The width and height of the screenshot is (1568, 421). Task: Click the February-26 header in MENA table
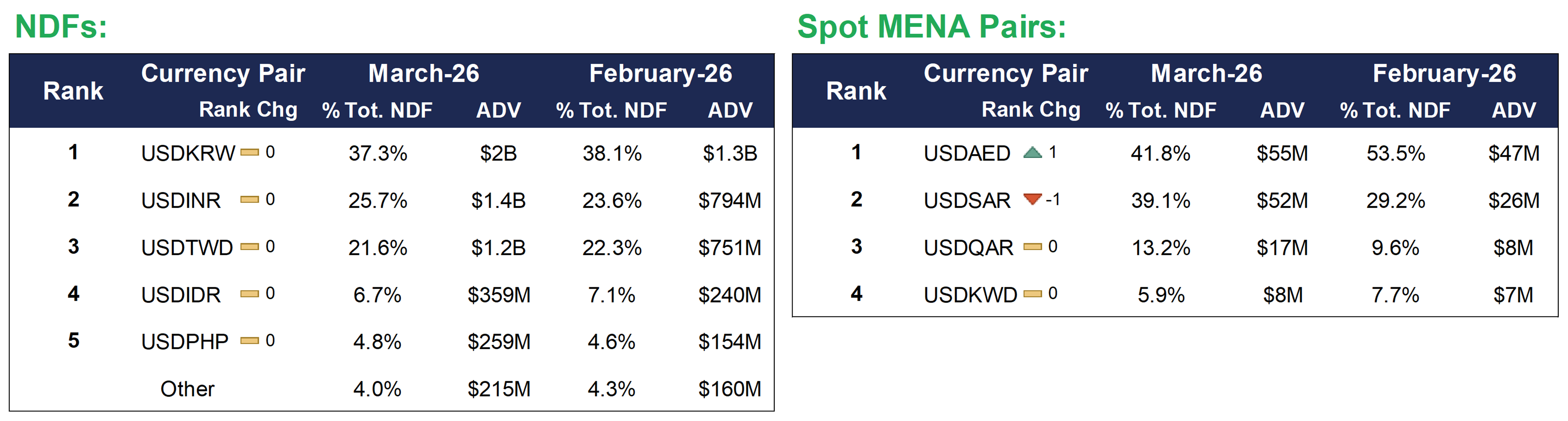coord(1444,74)
